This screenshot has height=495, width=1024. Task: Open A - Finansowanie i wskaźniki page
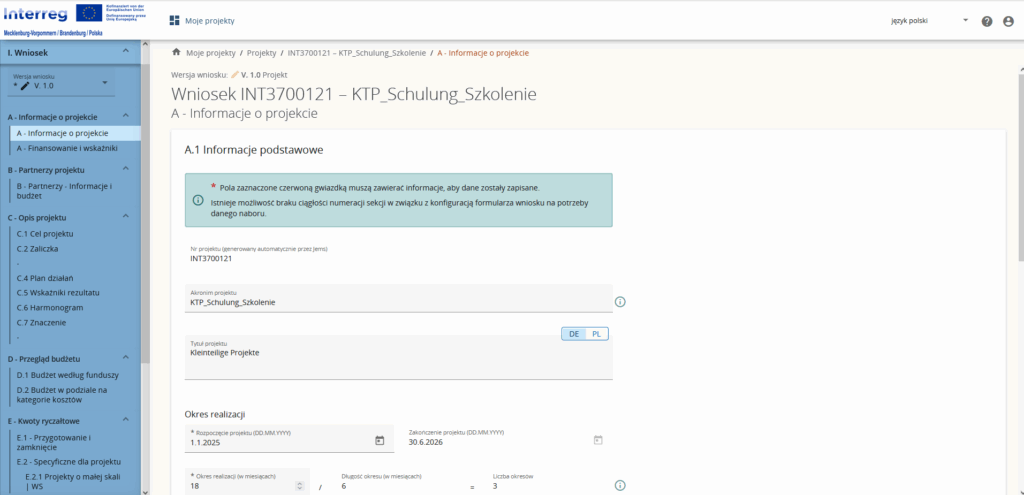coord(67,148)
